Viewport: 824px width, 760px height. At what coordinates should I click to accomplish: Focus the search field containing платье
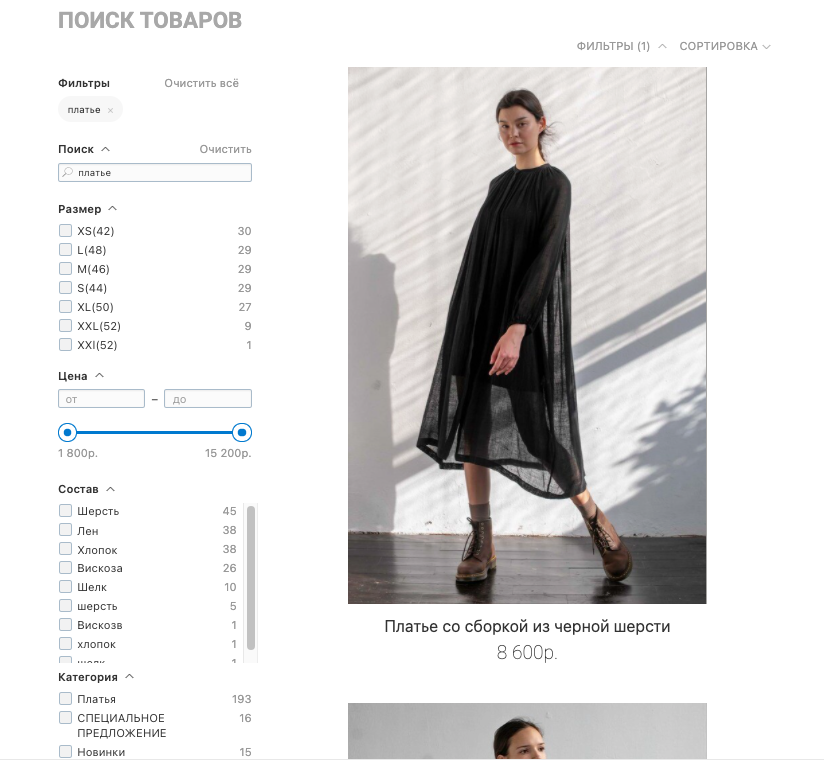155,172
